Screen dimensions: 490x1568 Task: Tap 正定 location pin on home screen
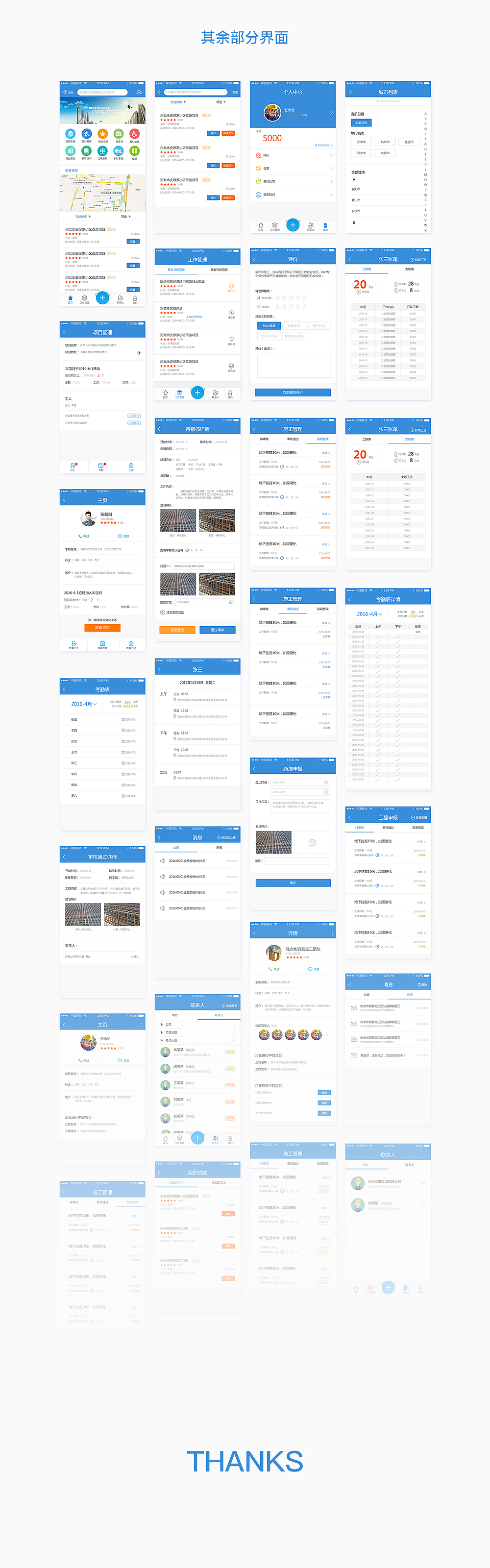[68, 93]
